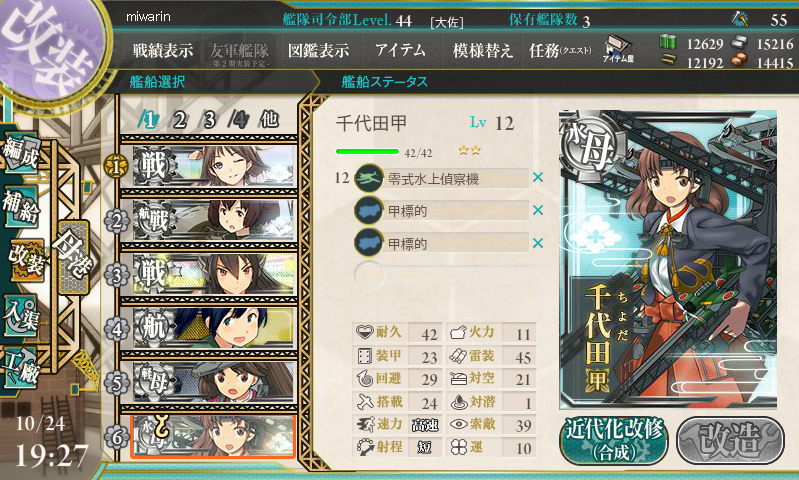The width and height of the screenshot is (799, 480).
Task: Open the 改装 remodel sidebar icon
Action: [26, 261]
